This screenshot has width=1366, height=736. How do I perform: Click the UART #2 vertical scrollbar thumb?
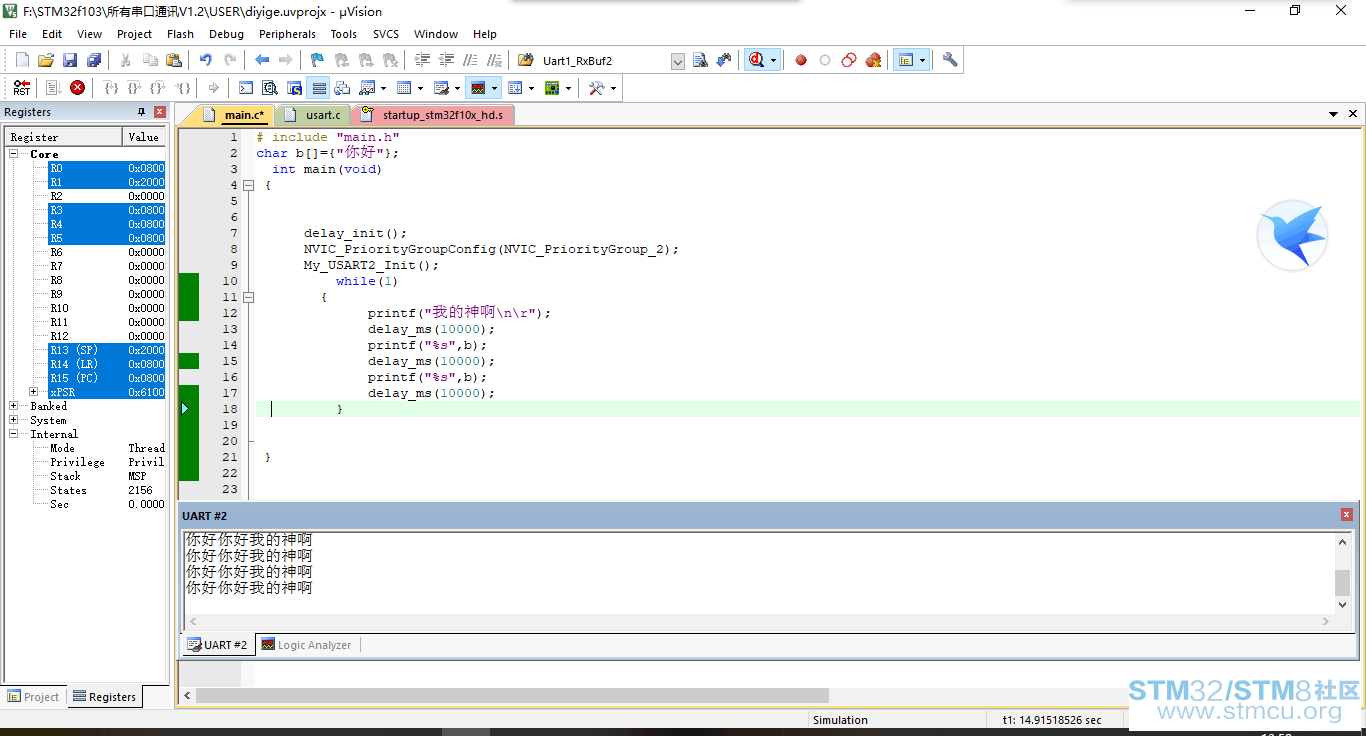tap(1342, 583)
